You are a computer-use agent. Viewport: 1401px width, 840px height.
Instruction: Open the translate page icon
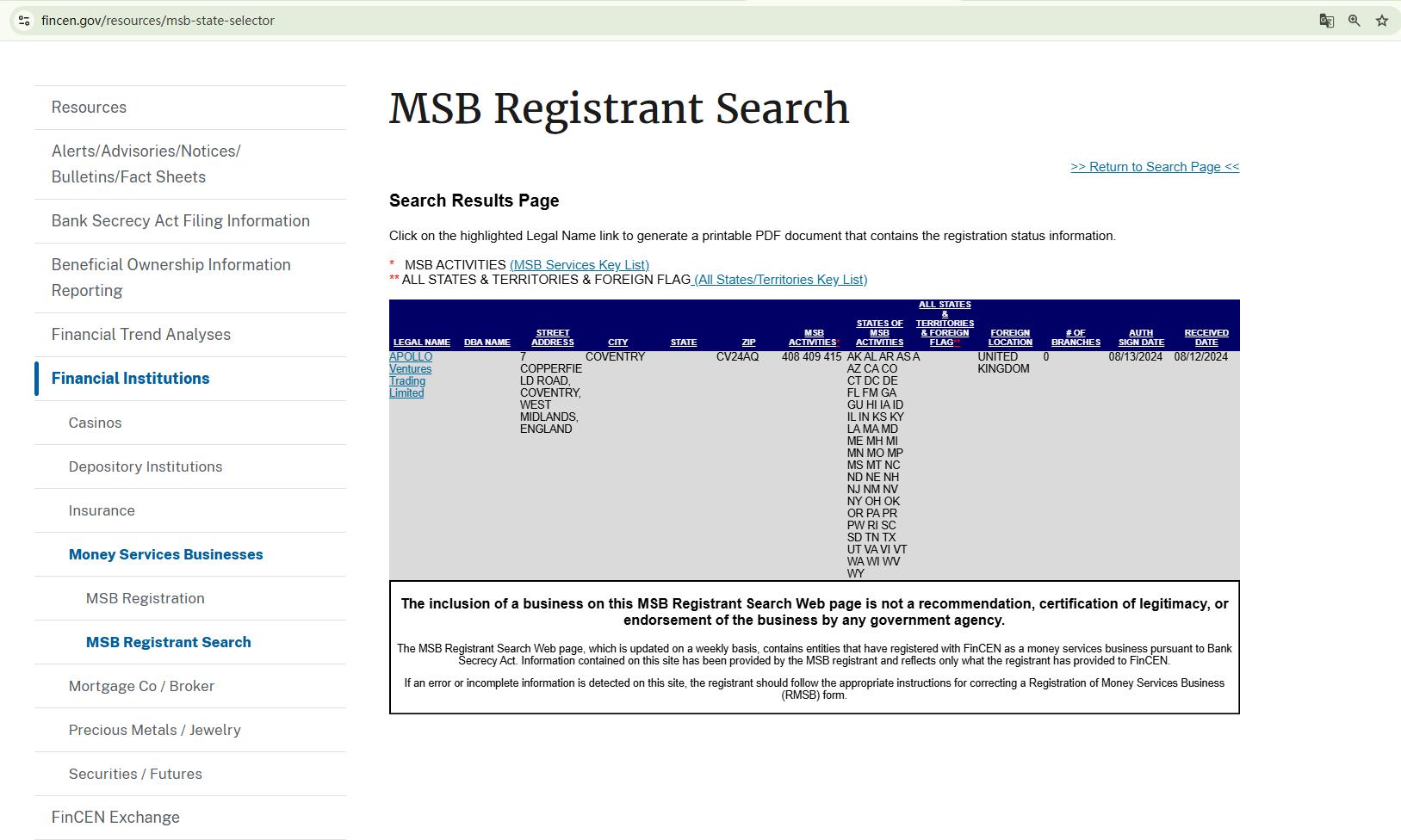1327,21
